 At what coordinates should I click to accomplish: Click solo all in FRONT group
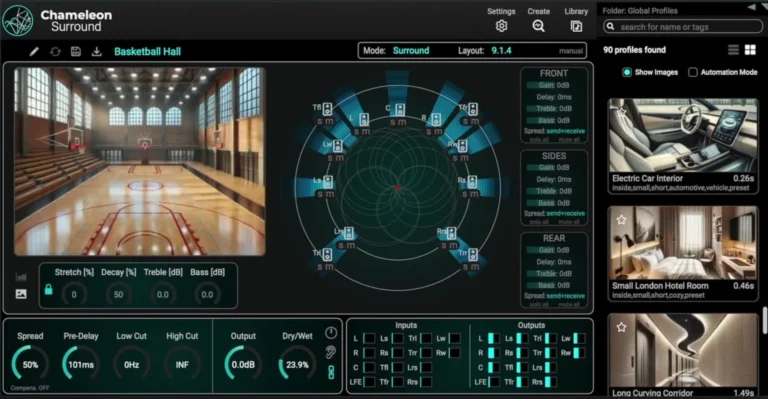(x=539, y=140)
